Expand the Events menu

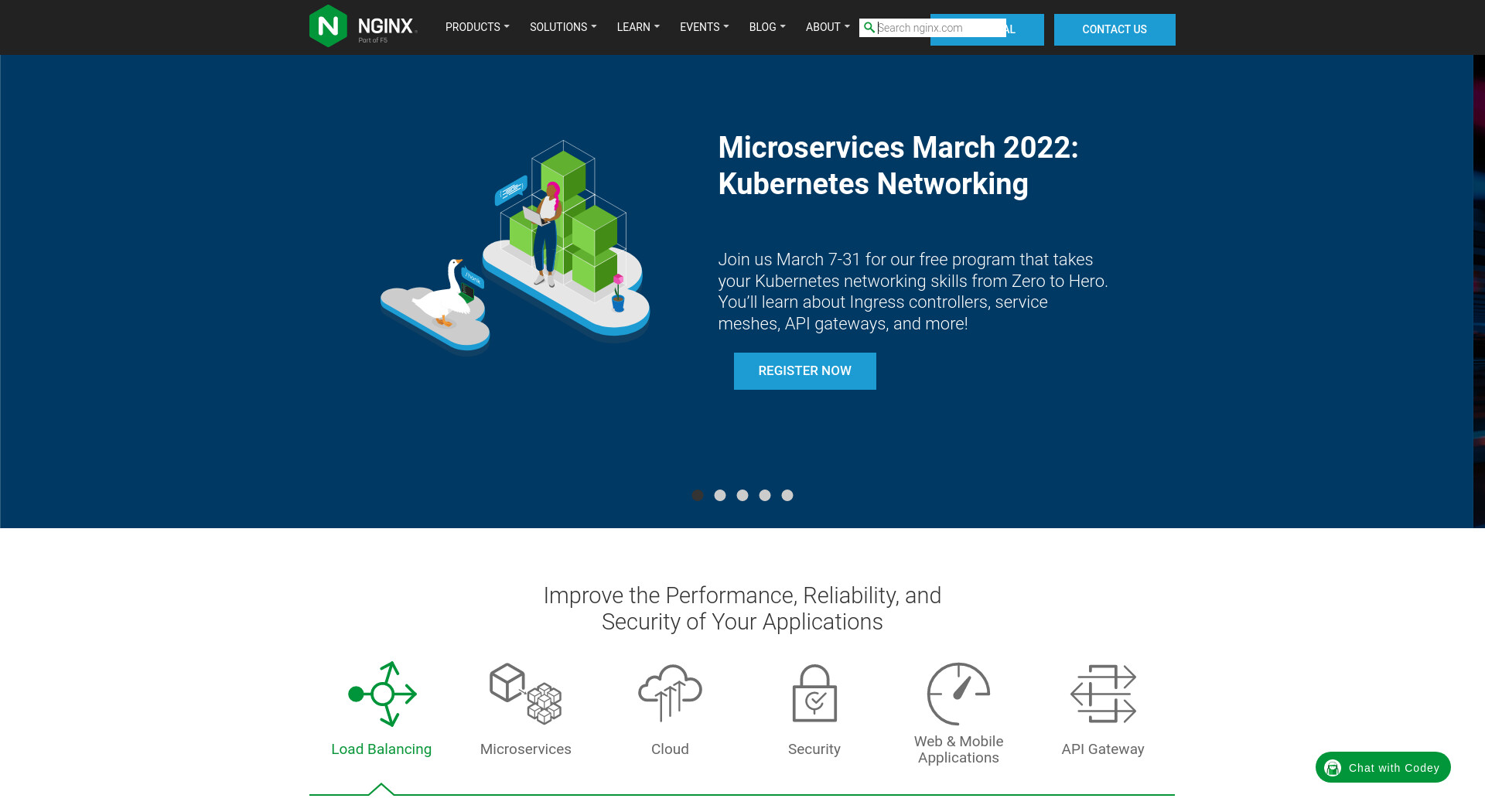[704, 27]
